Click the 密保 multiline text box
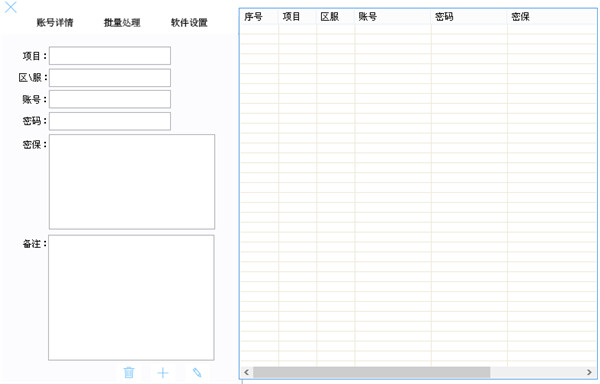This screenshot has height=384, width=600. [132, 182]
